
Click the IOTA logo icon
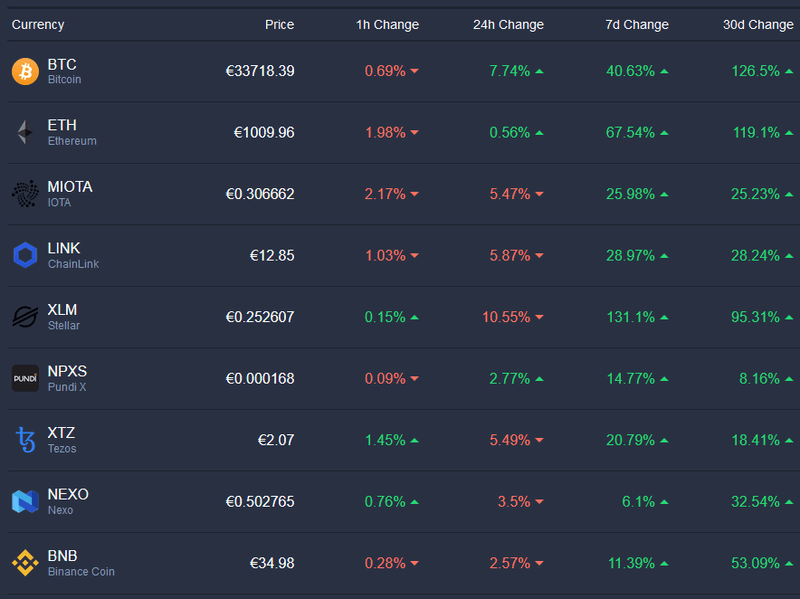coord(25,194)
